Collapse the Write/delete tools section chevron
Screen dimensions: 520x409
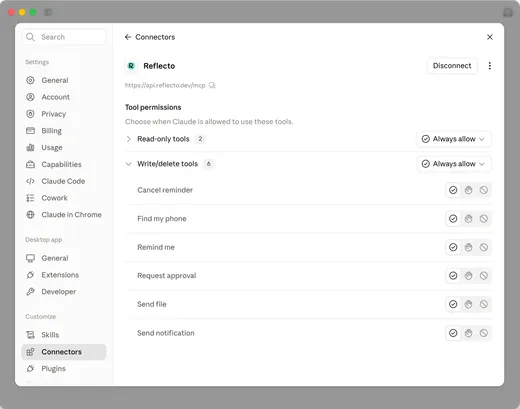[129, 164]
